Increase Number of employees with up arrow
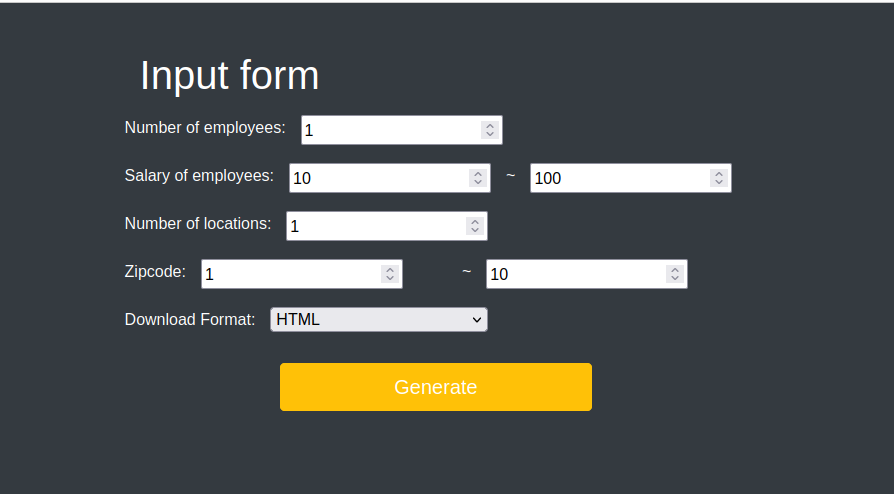Screen dimensions: 894x494 tap(490, 125)
